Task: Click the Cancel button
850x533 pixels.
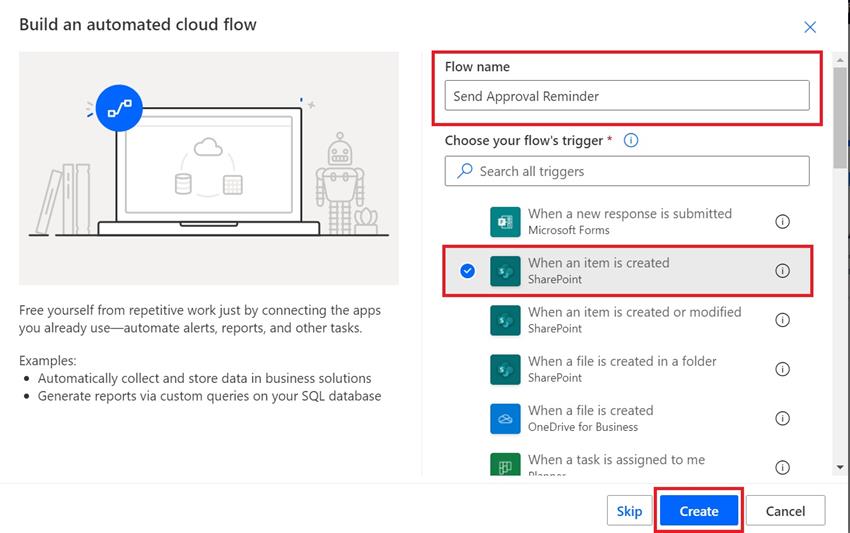Action: click(x=785, y=511)
